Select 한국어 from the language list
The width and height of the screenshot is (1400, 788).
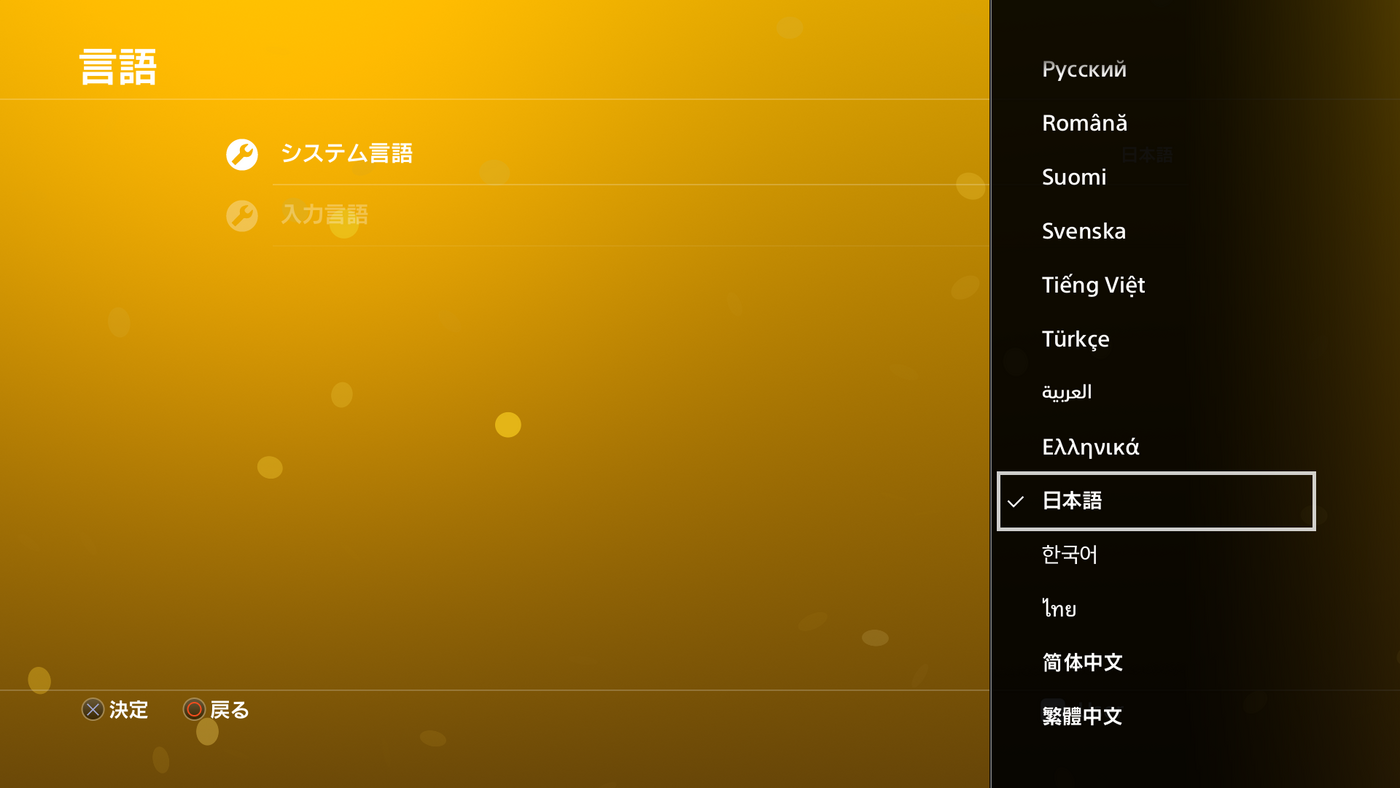(x=1070, y=555)
